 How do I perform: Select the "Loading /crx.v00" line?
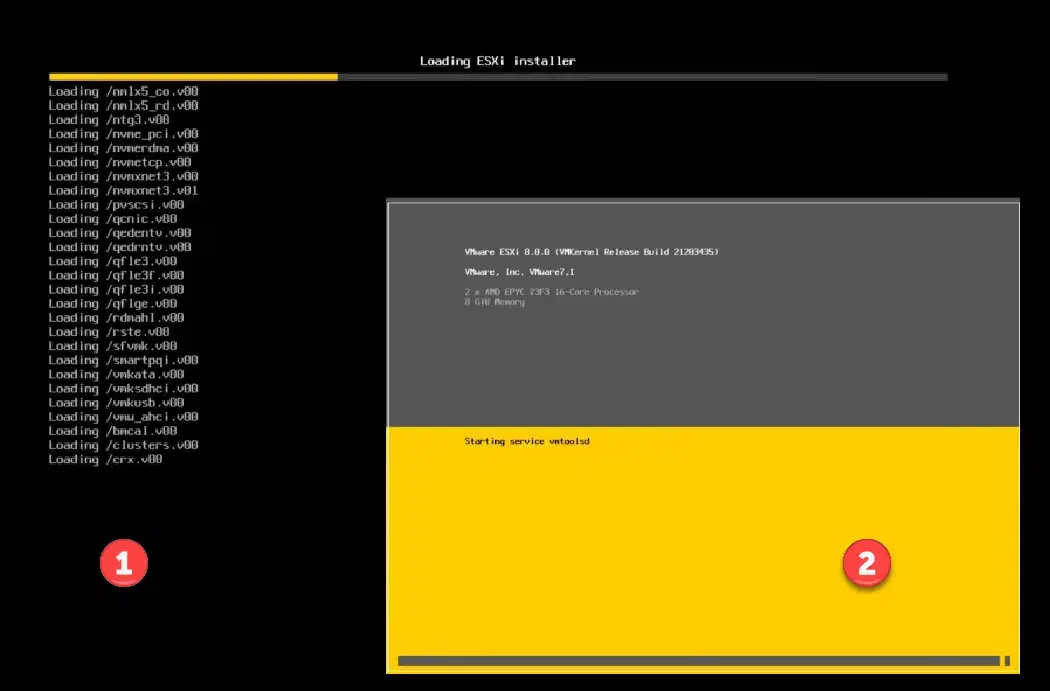[105, 459]
